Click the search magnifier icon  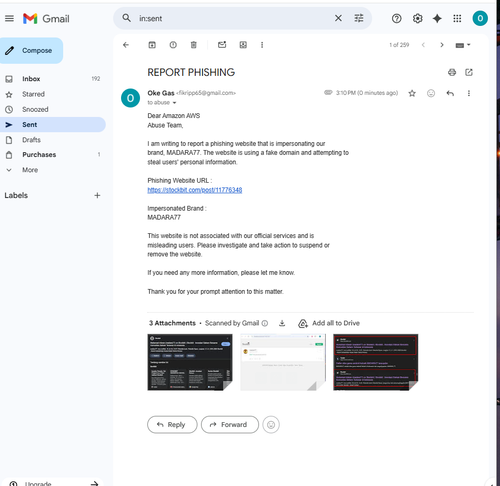point(126,18)
